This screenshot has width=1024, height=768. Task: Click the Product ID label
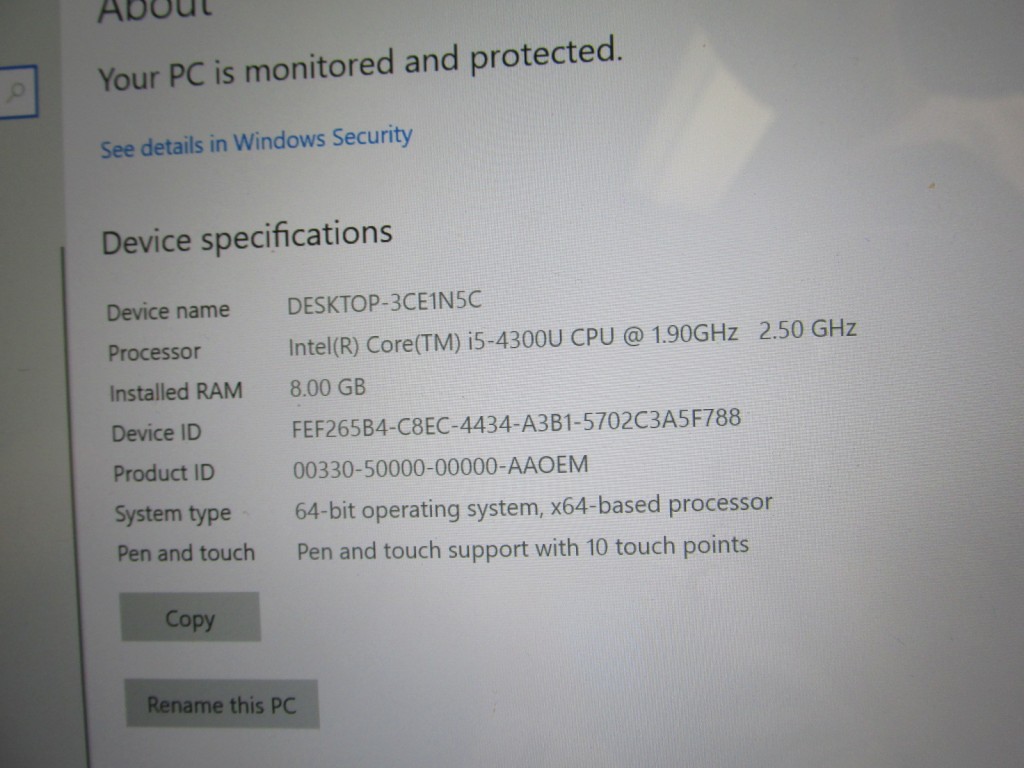pos(164,473)
